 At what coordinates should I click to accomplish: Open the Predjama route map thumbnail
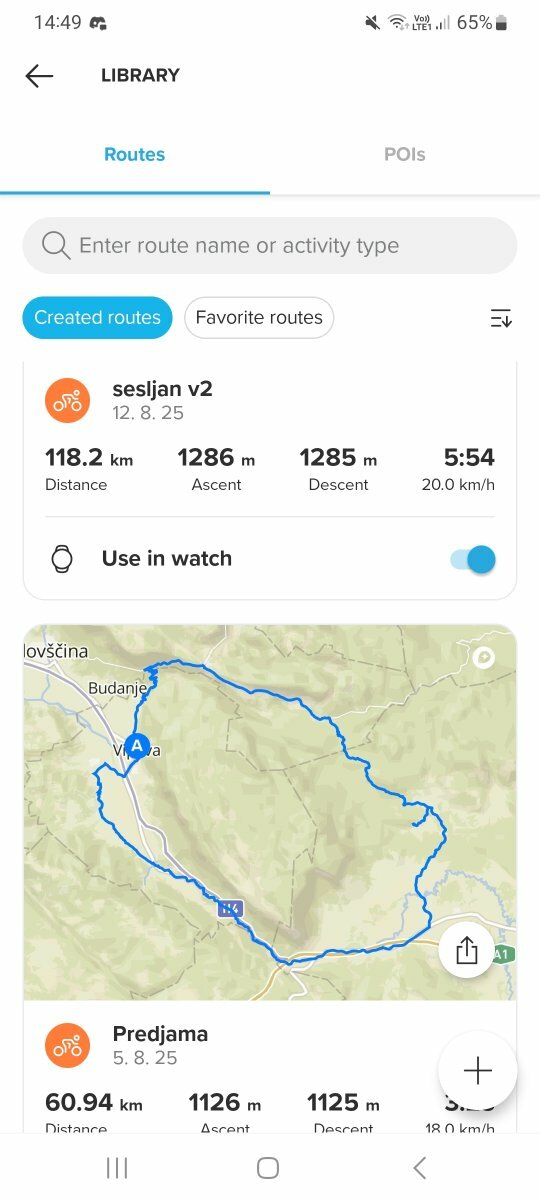click(x=270, y=812)
